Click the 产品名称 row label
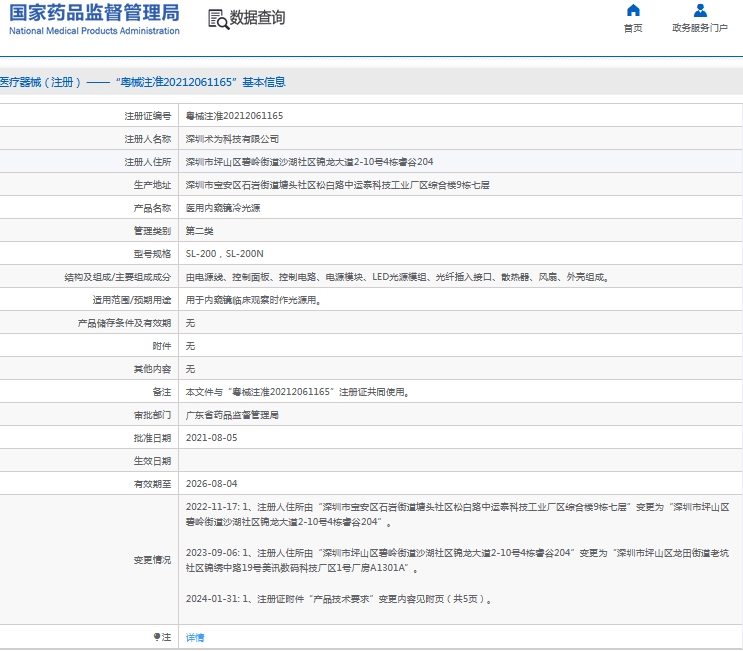Screen dimensions: 743x651 [152, 208]
